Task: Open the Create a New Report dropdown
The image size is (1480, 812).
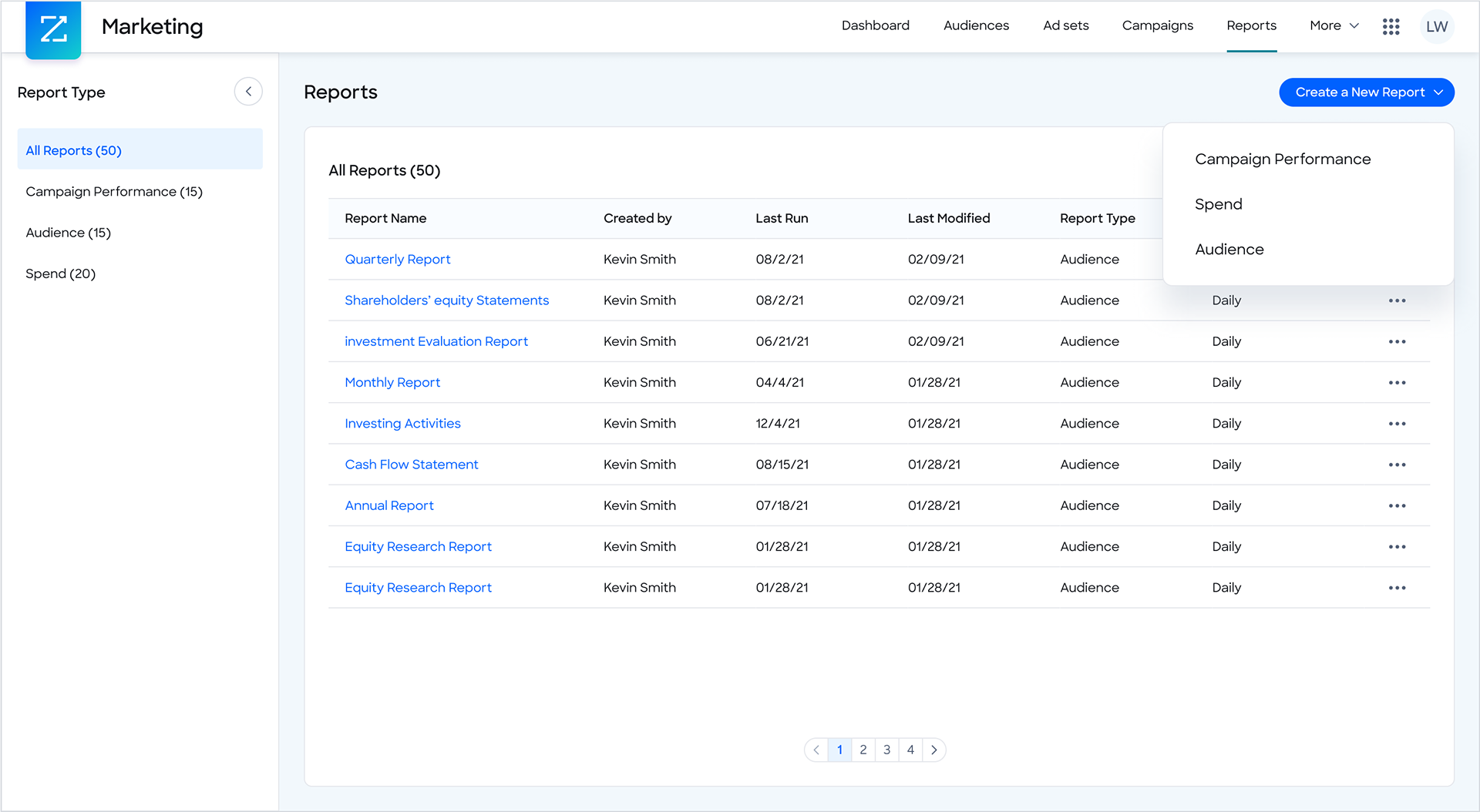Action: pos(1366,92)
